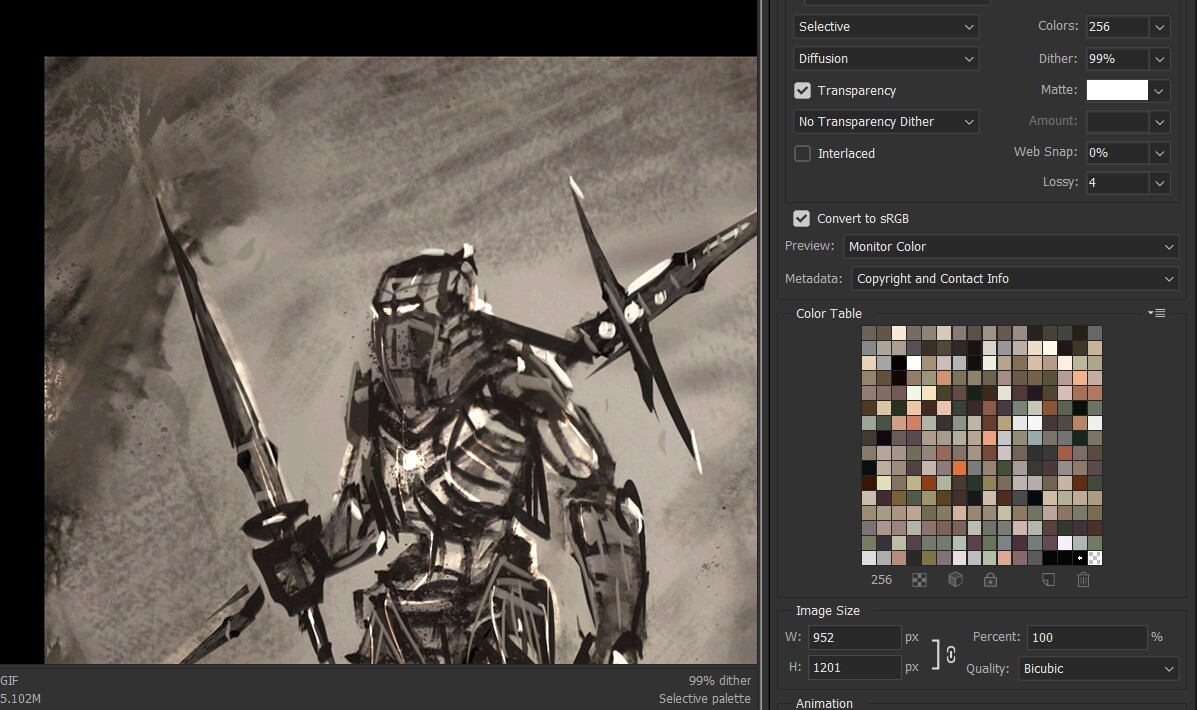
Task: Expand the Web Snap dropdown arrow
Action: pyautogui.click(x=1160, y=153)
